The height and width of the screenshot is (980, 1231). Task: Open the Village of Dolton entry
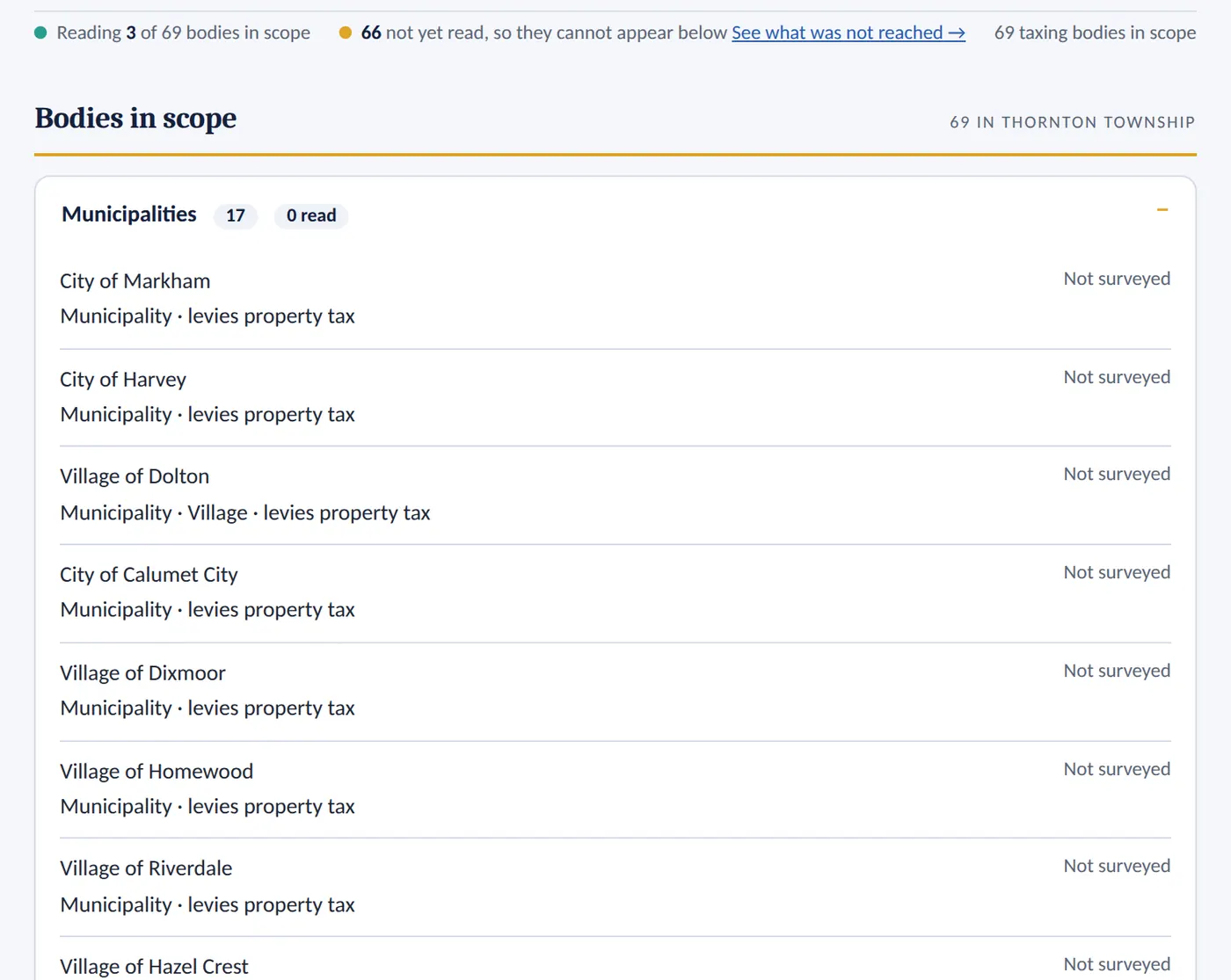615,495
